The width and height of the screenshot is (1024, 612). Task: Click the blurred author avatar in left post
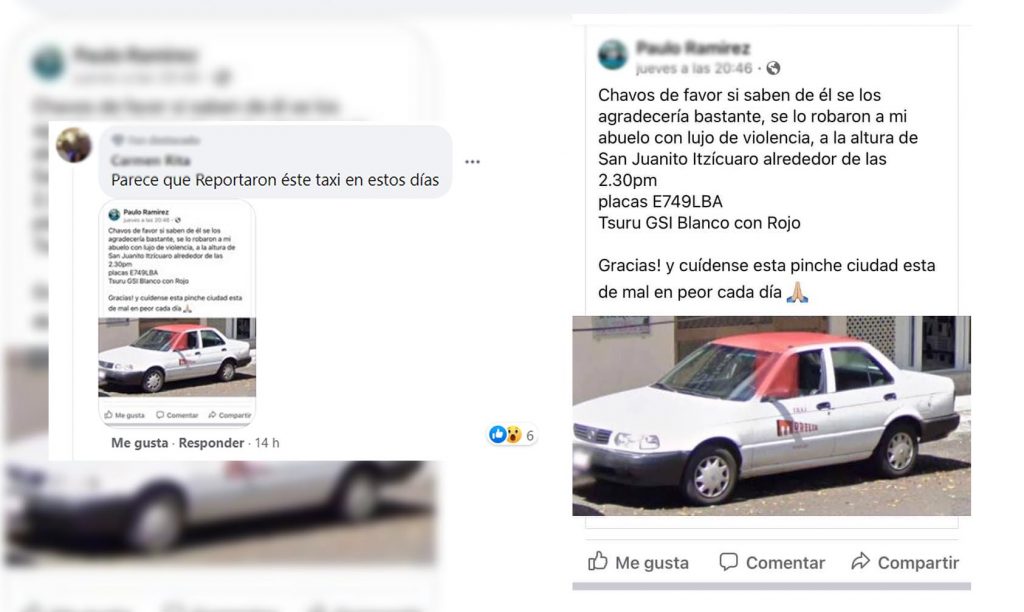(x=48, y=63)
